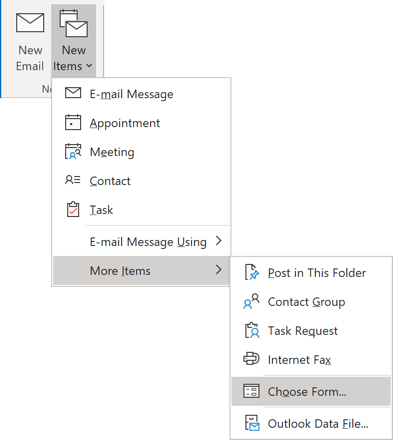Click the Contact person icon
Viewport: 393px width, 440px height.
73,180
